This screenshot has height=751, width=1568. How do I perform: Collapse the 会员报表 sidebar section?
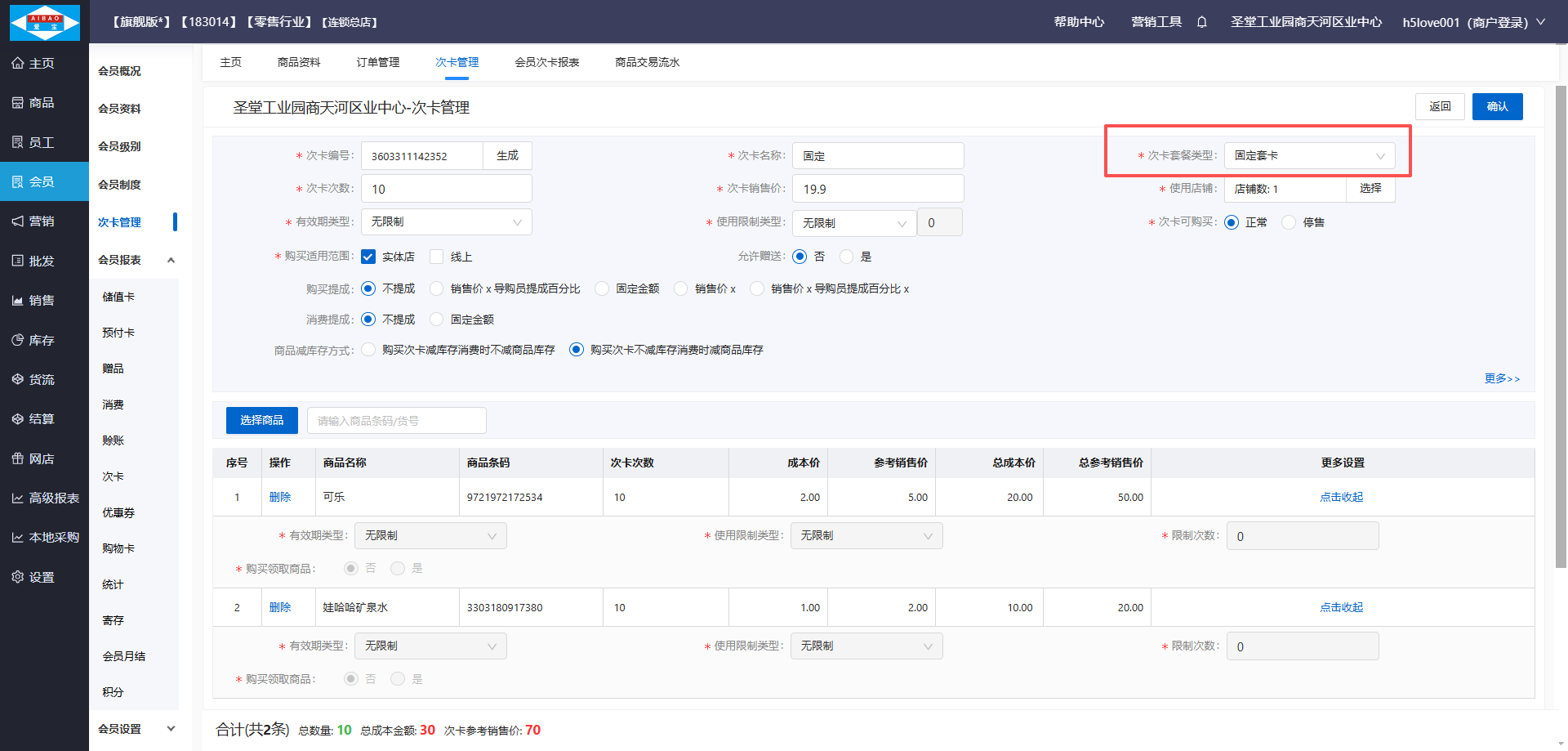coord(171,260)
